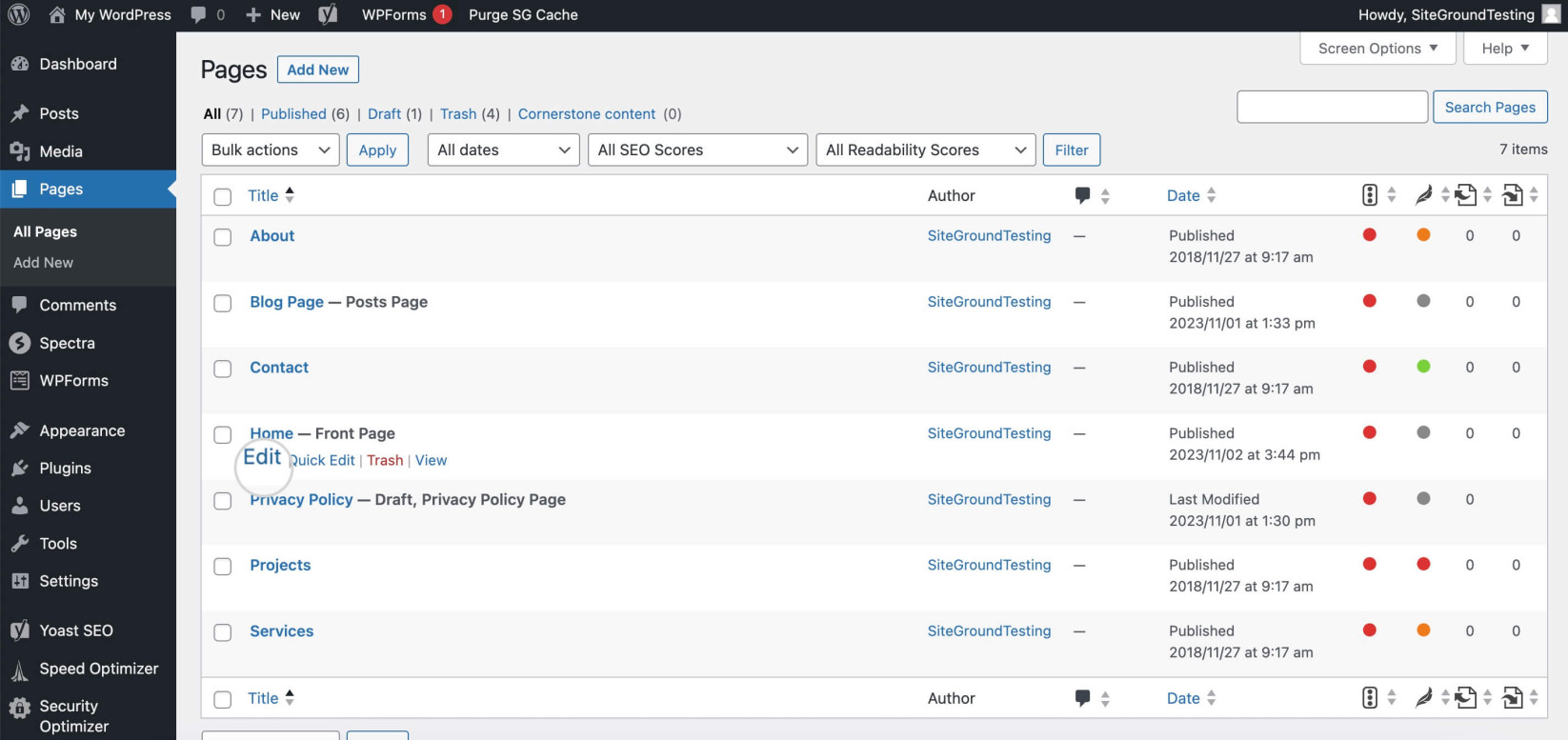Click orange readability dot for Services

(x=1423, y=630)
